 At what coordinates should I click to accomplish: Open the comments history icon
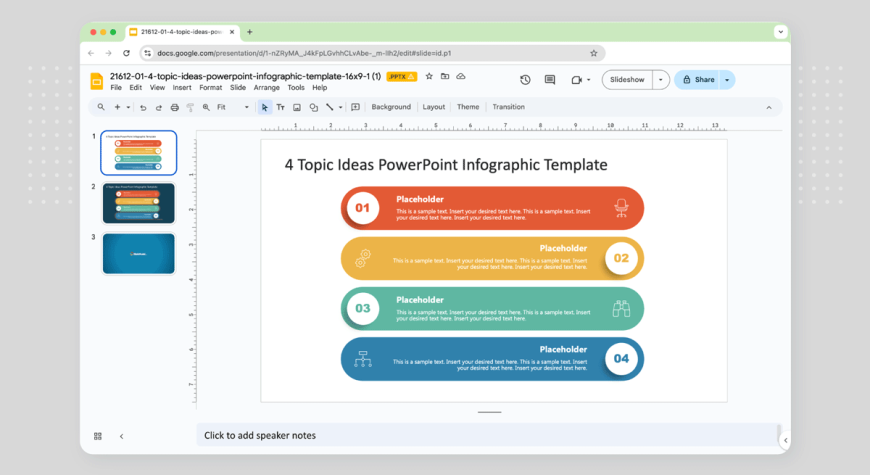click(x=550, y=80)
